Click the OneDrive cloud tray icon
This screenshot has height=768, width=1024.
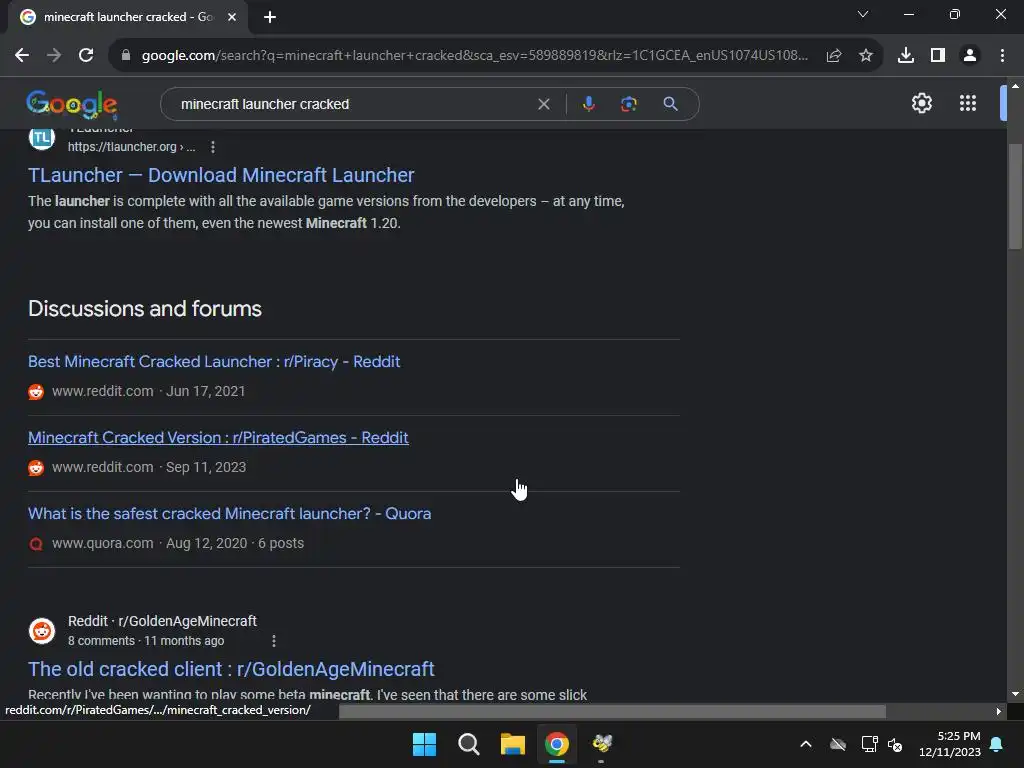(838, 744)
